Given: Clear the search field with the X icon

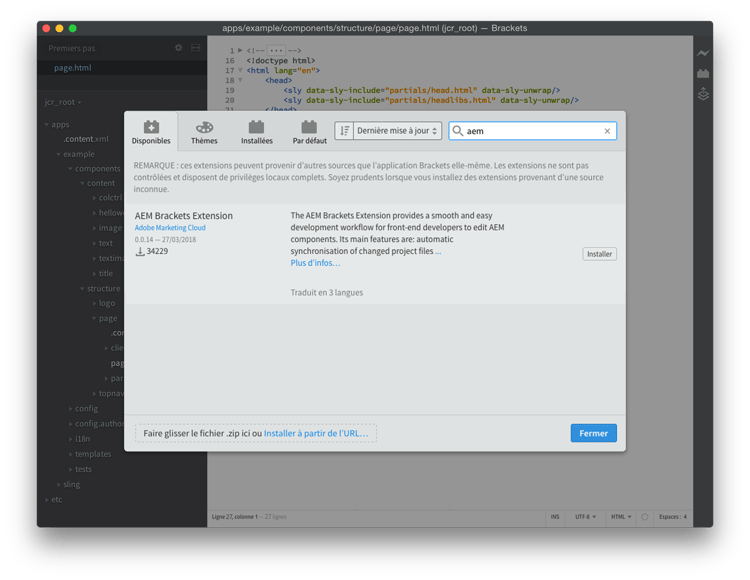Looking at the screenshot, I should pos(607,131).
